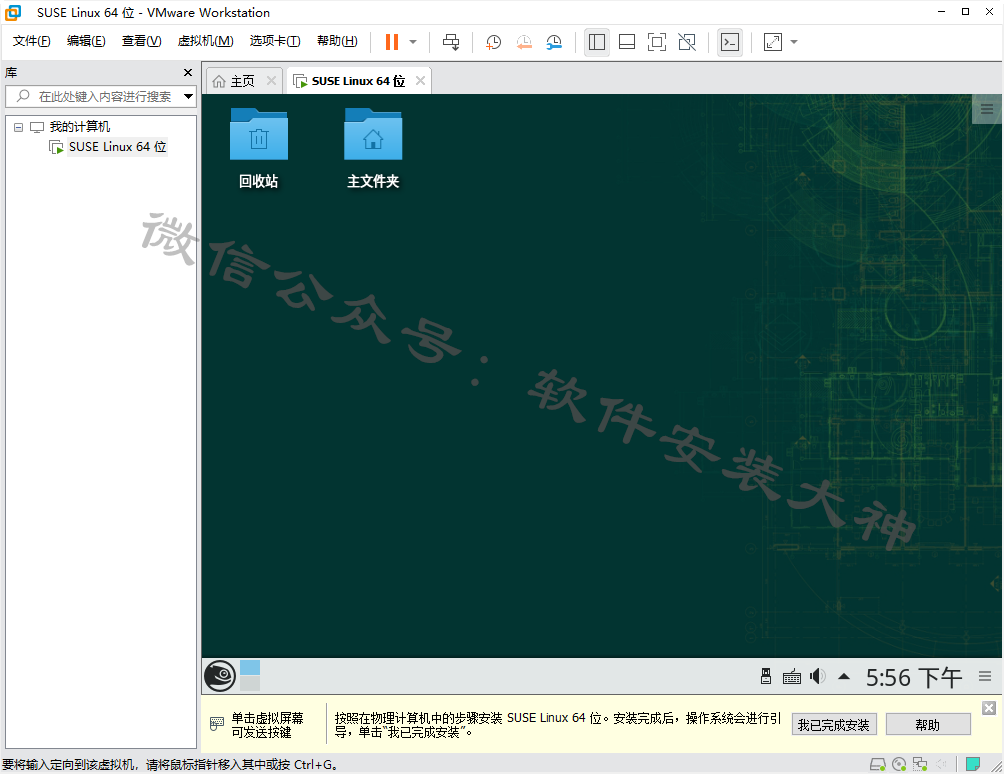Open the guest panel settings menu icon
The width and height of the screenshot is (1004, 774).
click(985, 676)
